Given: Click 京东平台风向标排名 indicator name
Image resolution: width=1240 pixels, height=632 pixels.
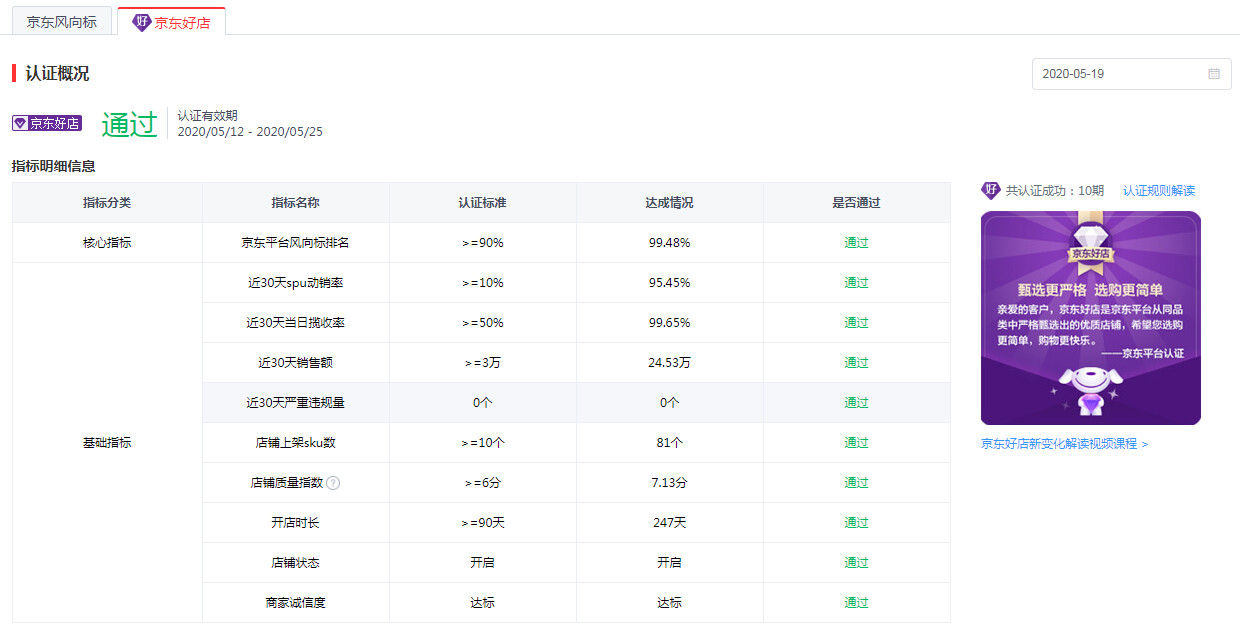Looking at the screenshot, I should [296, 243].
